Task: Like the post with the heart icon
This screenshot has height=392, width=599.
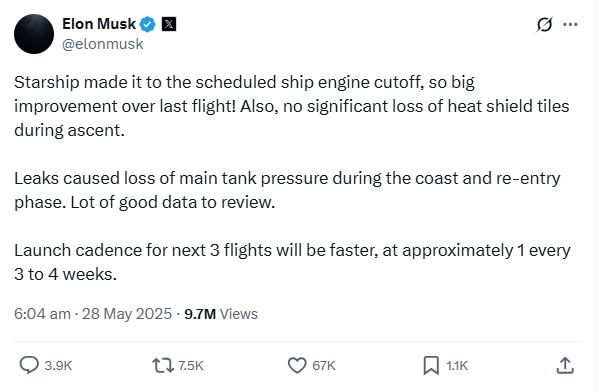Action: 297,365
